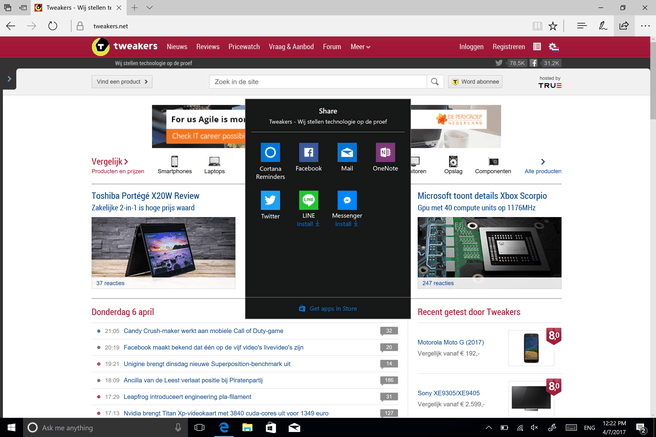Open the Componenten category
This screenshot has width=656, height=437.
493,165
